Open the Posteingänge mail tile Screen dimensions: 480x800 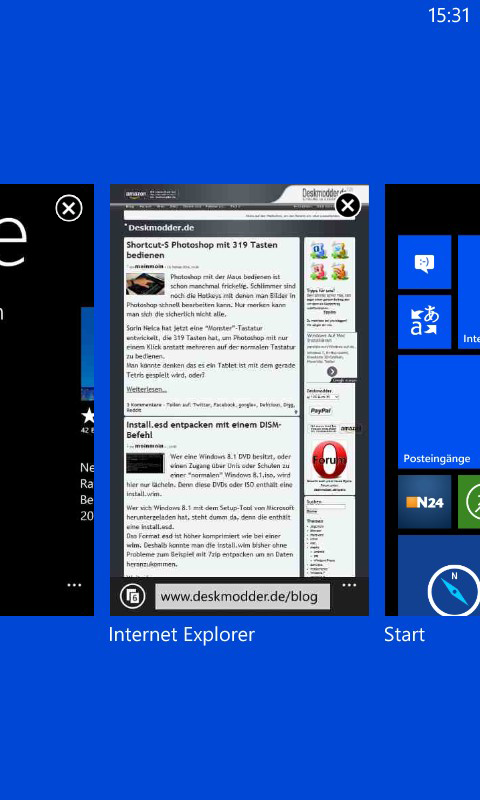point(439,412)
